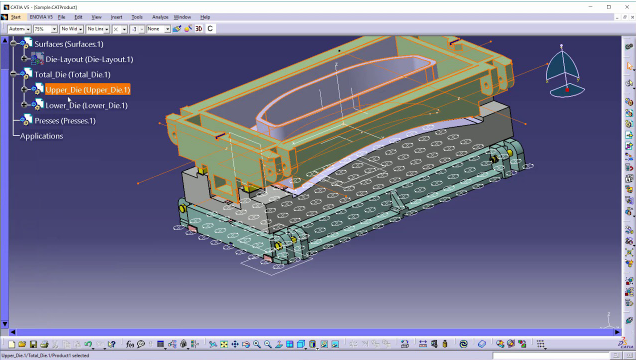Click the New document icon

11,344
